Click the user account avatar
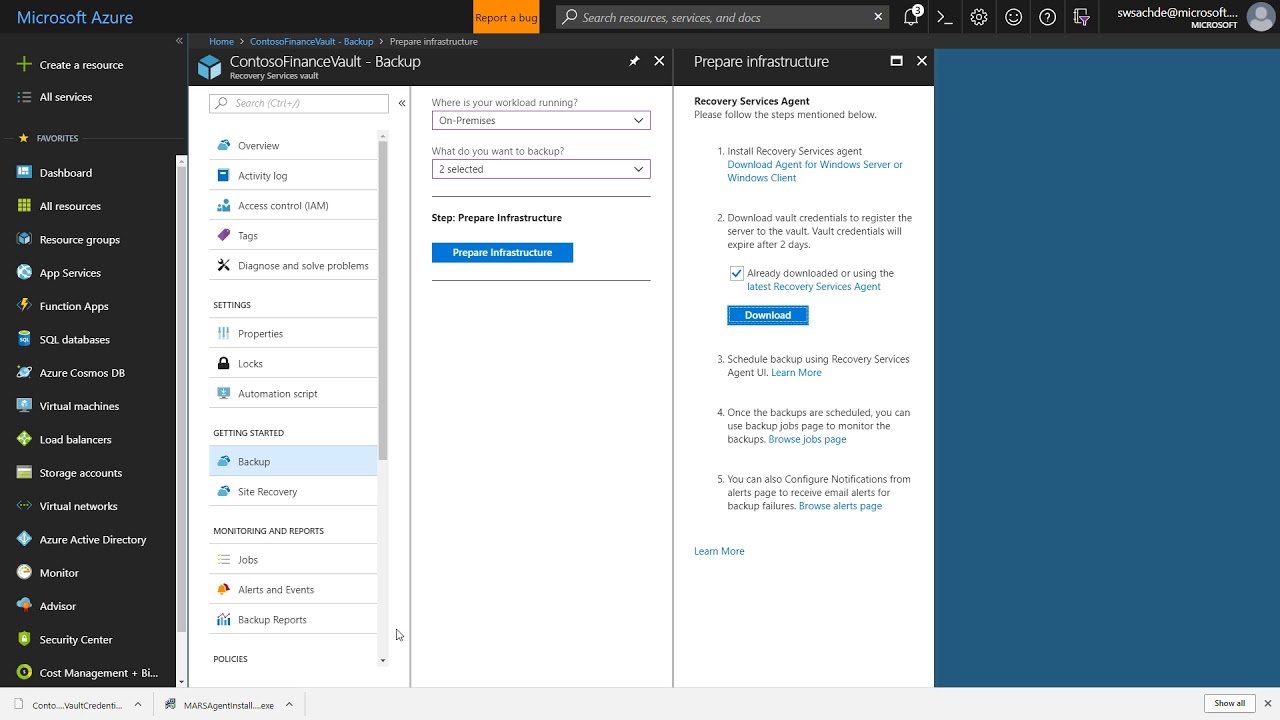1280x720 pixels. coord(1260,17)
